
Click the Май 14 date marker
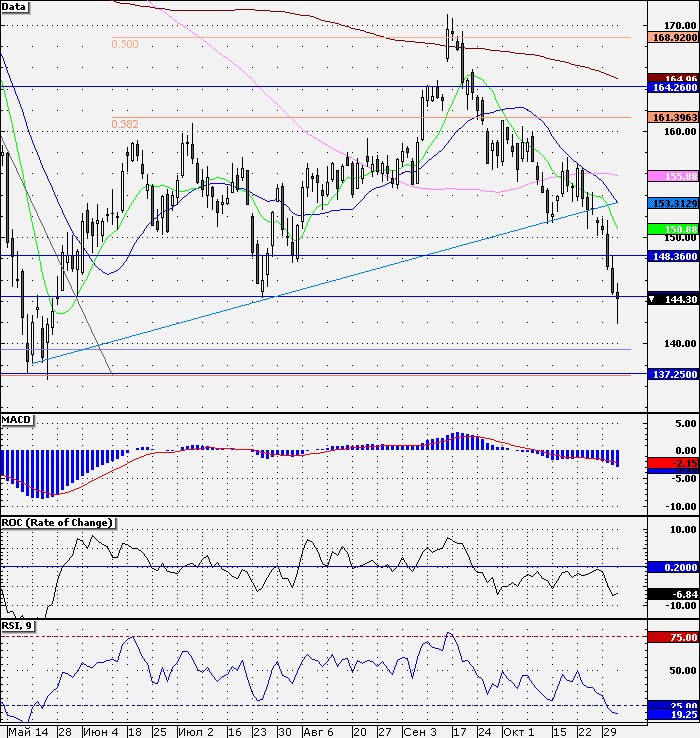click(x=28, y=732)
